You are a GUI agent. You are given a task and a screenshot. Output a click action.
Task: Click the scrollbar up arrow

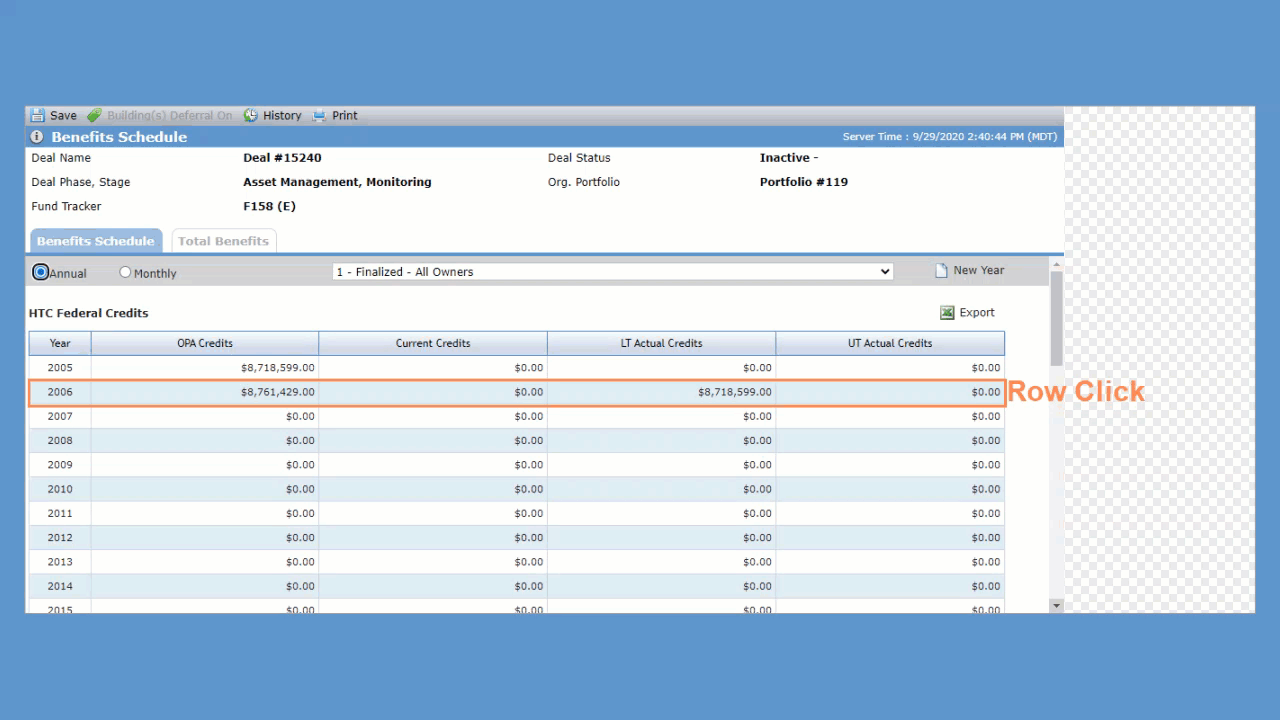1056,264
